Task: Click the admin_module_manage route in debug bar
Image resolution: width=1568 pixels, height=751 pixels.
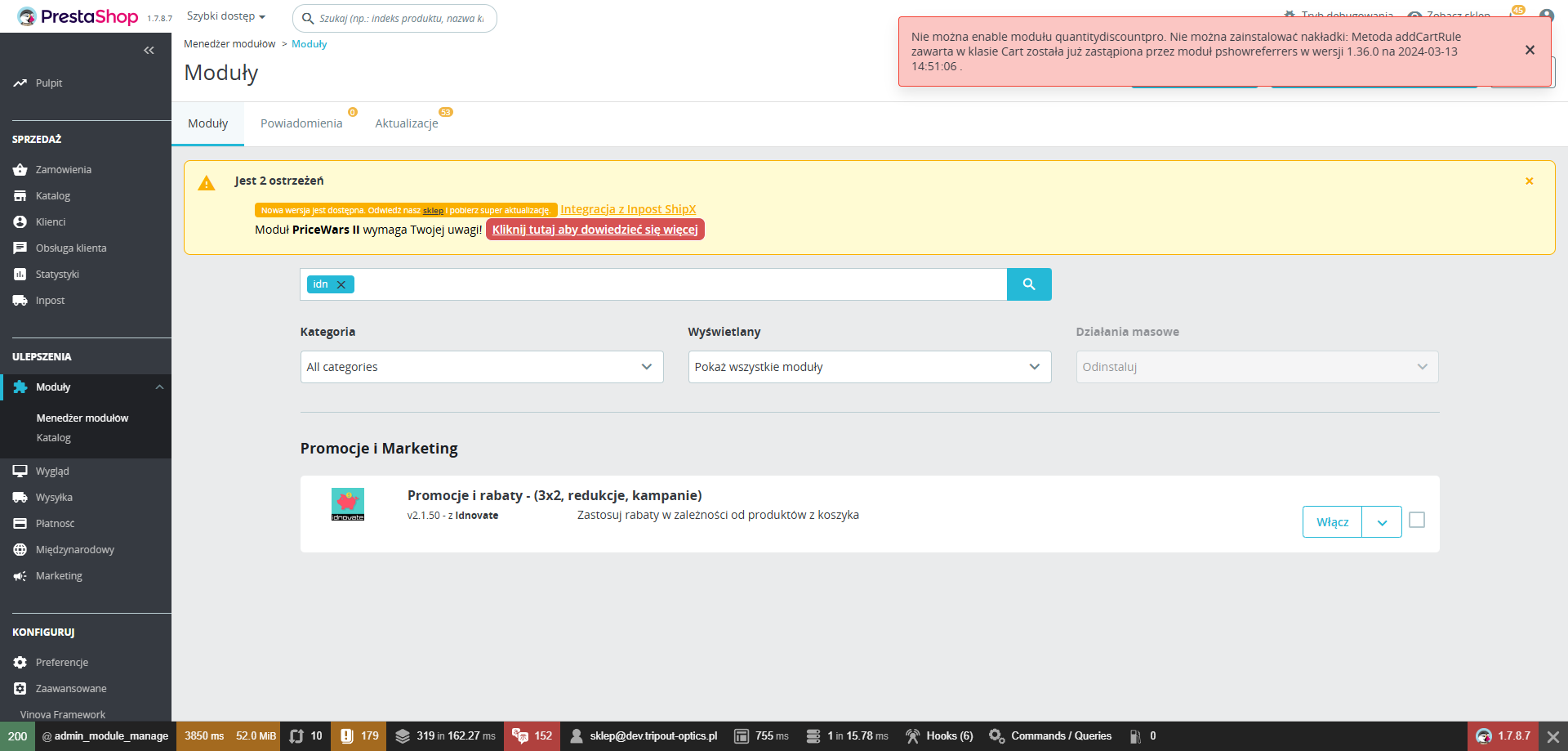Action: 105,736
